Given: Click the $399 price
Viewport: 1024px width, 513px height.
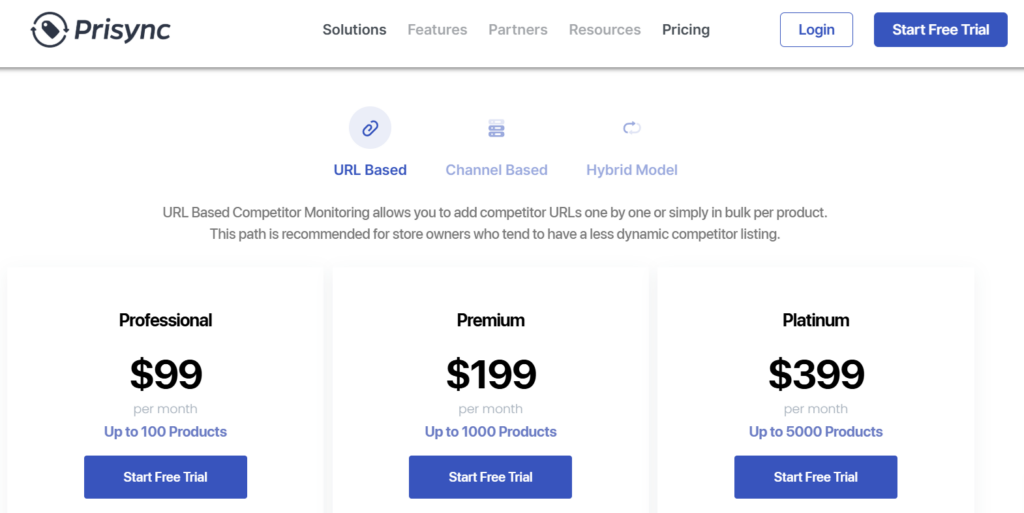Looking at the screenshot, I should pyautogui.click(x=816, y=374).
